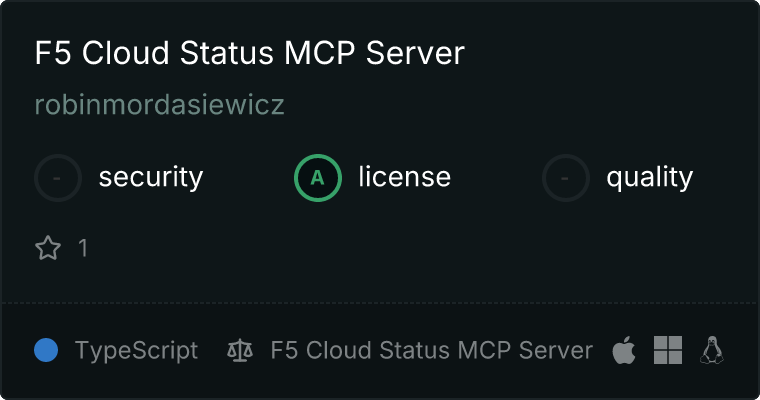The height and width of the screenshot is (400, 760).
Task: Click the Windows platform icon
Action: (668, 350)
